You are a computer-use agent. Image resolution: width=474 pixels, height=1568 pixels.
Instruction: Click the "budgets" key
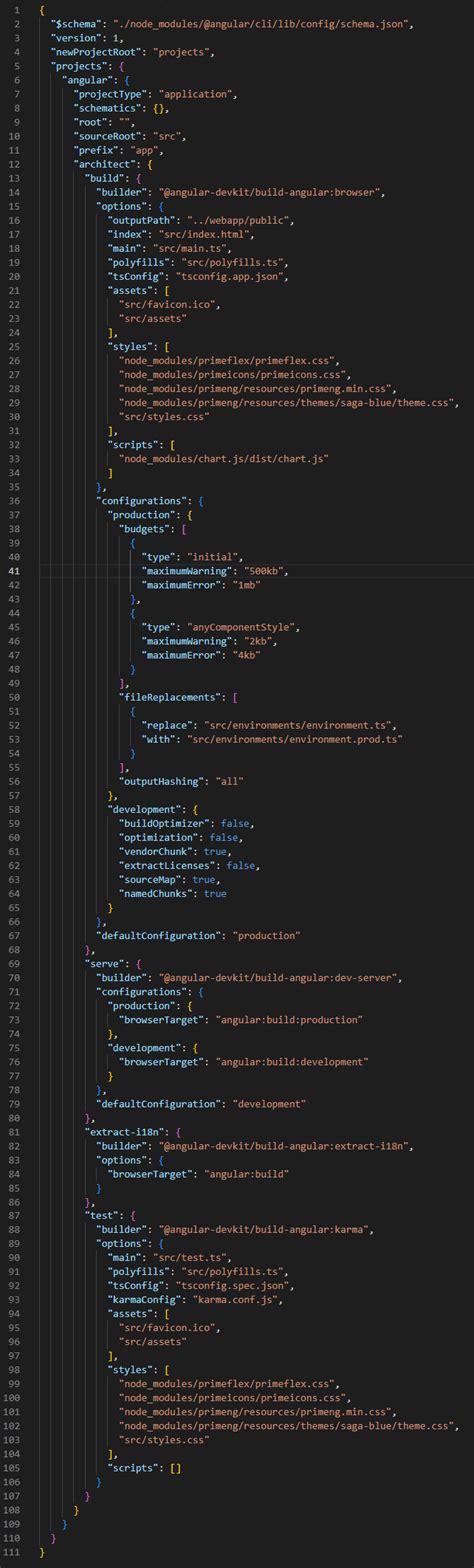[145, 528]
